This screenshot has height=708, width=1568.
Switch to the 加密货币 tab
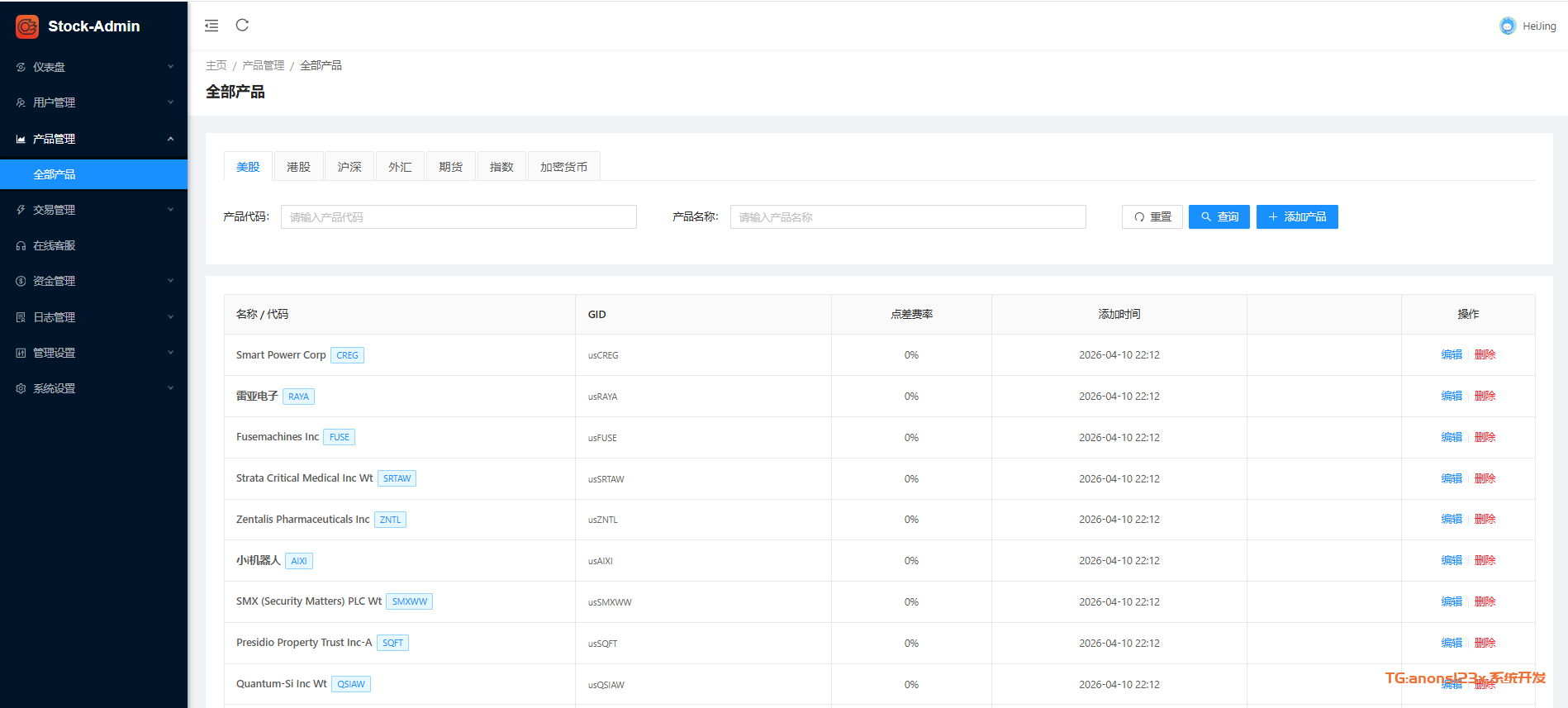[563, 167]
